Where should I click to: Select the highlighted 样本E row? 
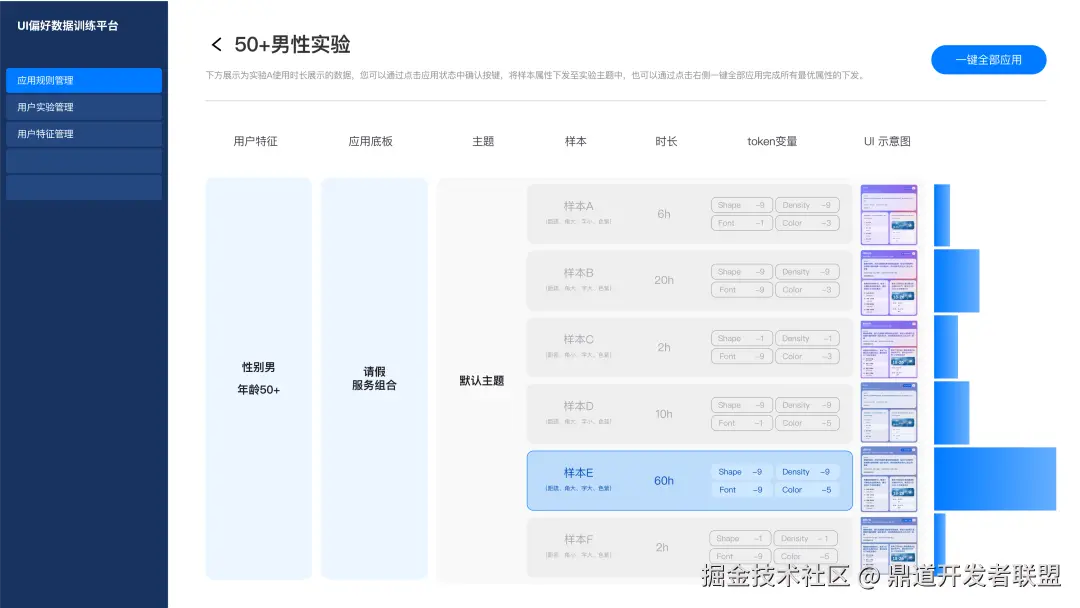coord(688,480)
